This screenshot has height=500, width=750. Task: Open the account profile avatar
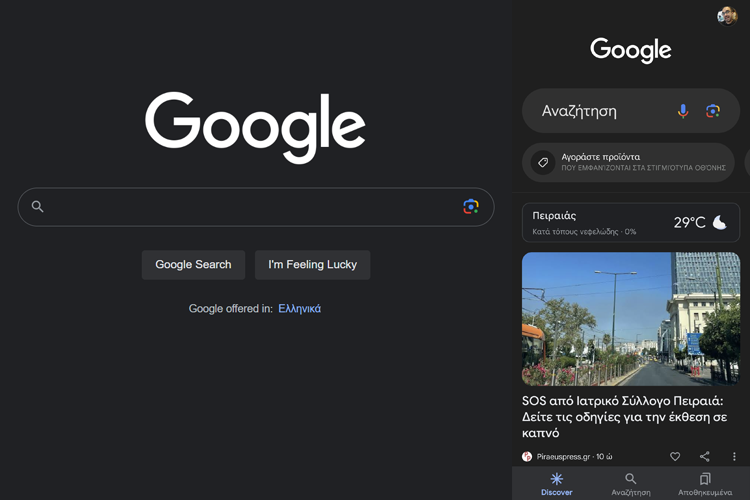coord(727,16)
